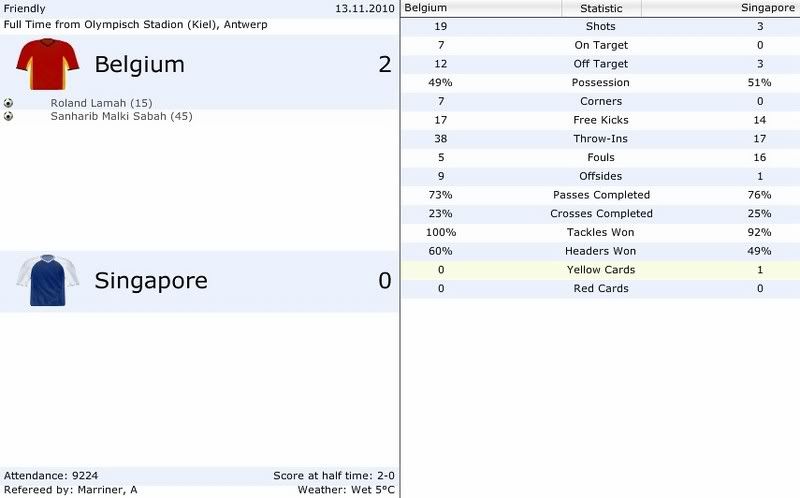800x498 pixels.
Task: Select the Tackles Won row
Action: click(x=601, y=233)
